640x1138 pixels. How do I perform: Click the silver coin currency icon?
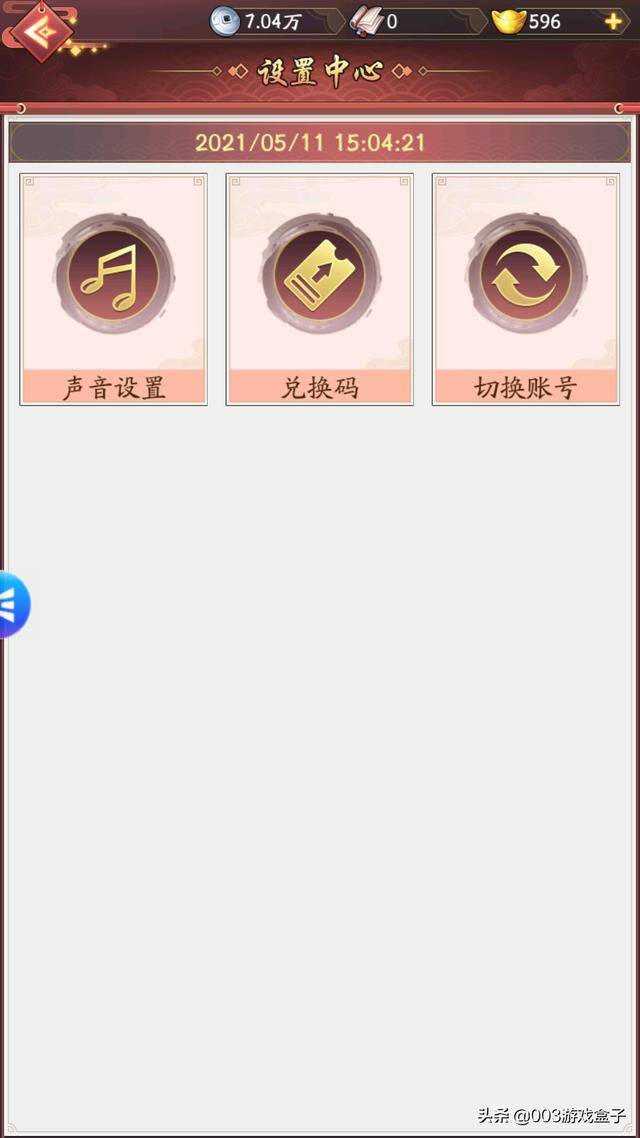(x=224, y=21)
